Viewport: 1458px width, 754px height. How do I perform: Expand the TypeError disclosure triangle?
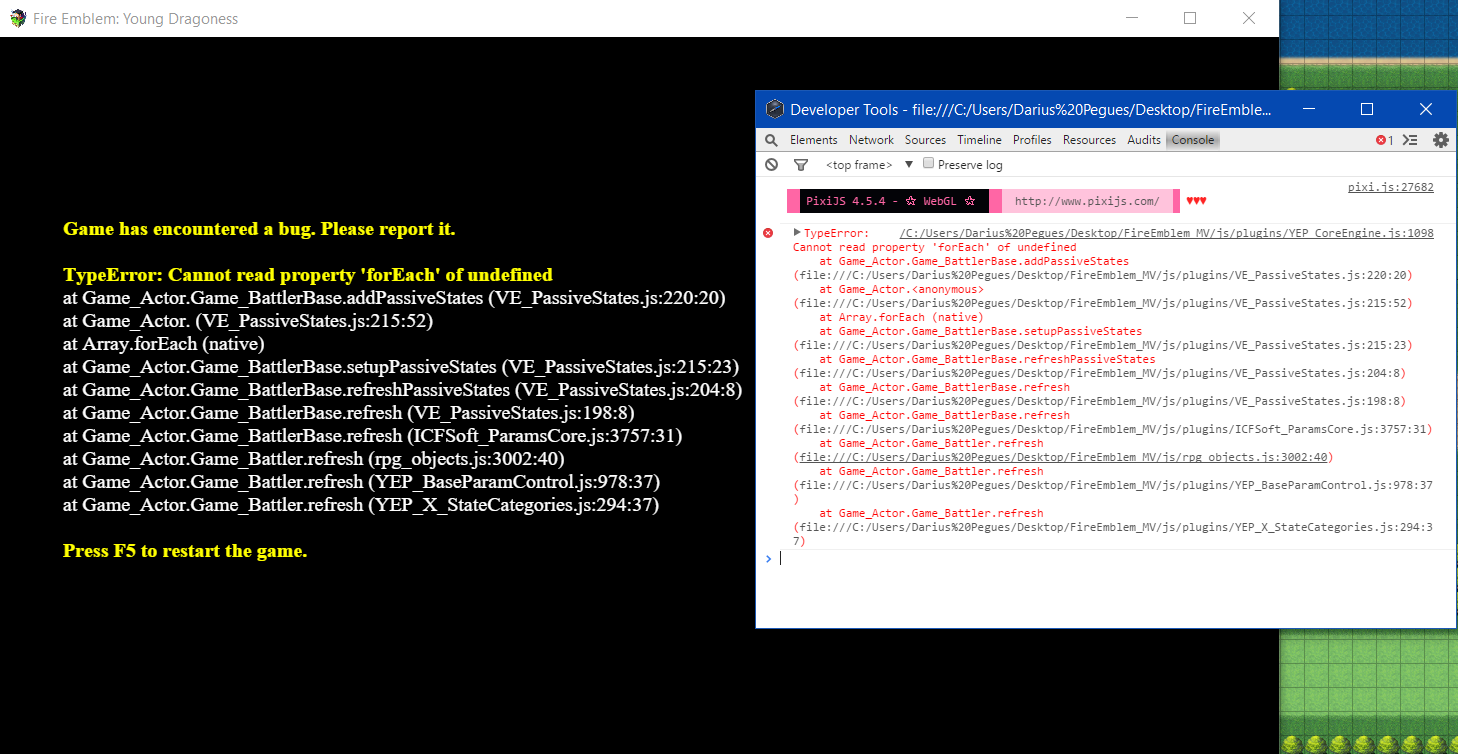click(x=797, y=232)
